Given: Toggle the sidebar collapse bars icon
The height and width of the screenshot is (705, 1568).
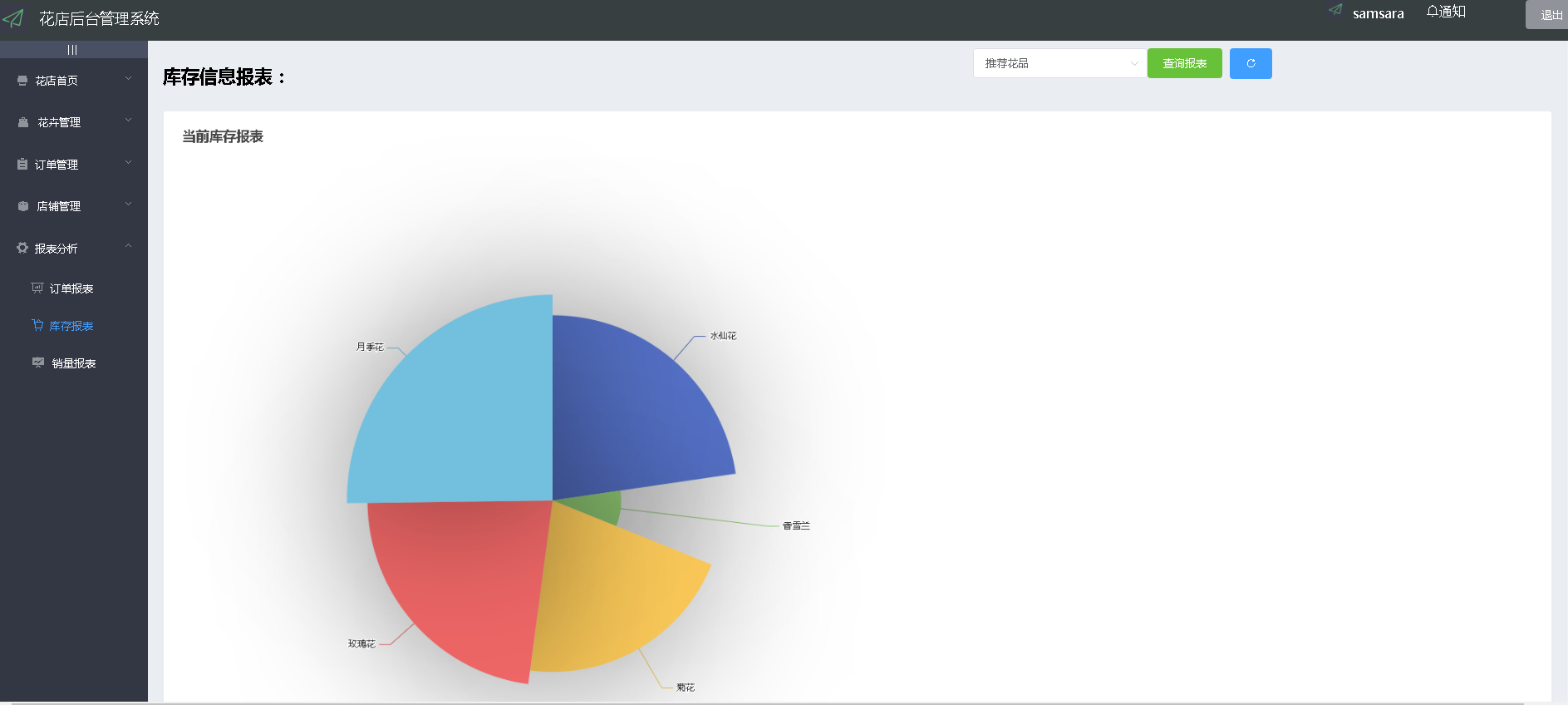Looking at the screenshot, I should click(72, 50).
